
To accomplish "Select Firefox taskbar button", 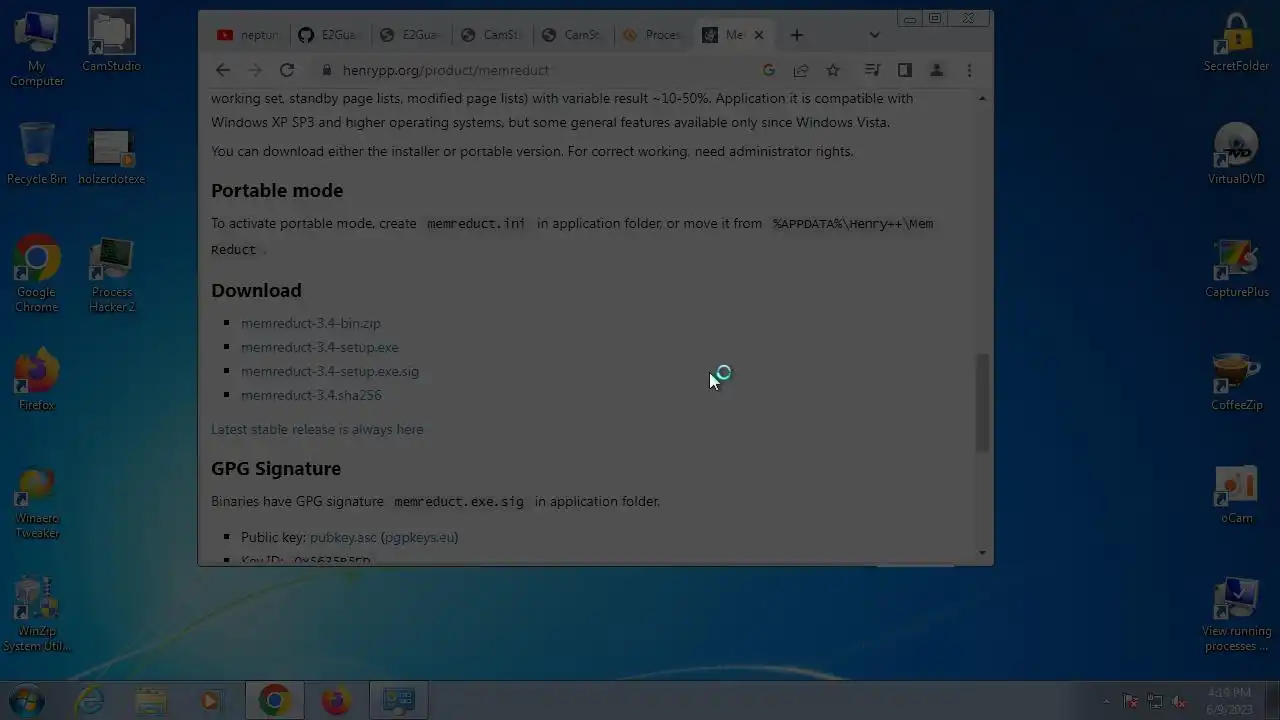I will [x=336, y=701].
